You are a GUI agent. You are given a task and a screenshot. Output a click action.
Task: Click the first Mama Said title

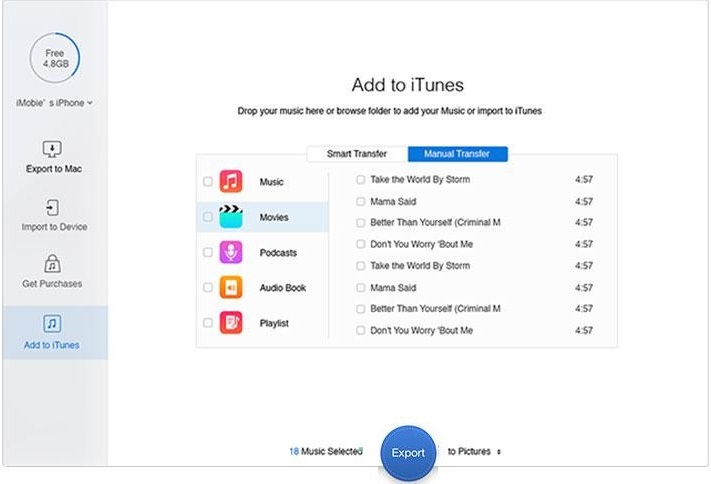click(x=393, y=201)
